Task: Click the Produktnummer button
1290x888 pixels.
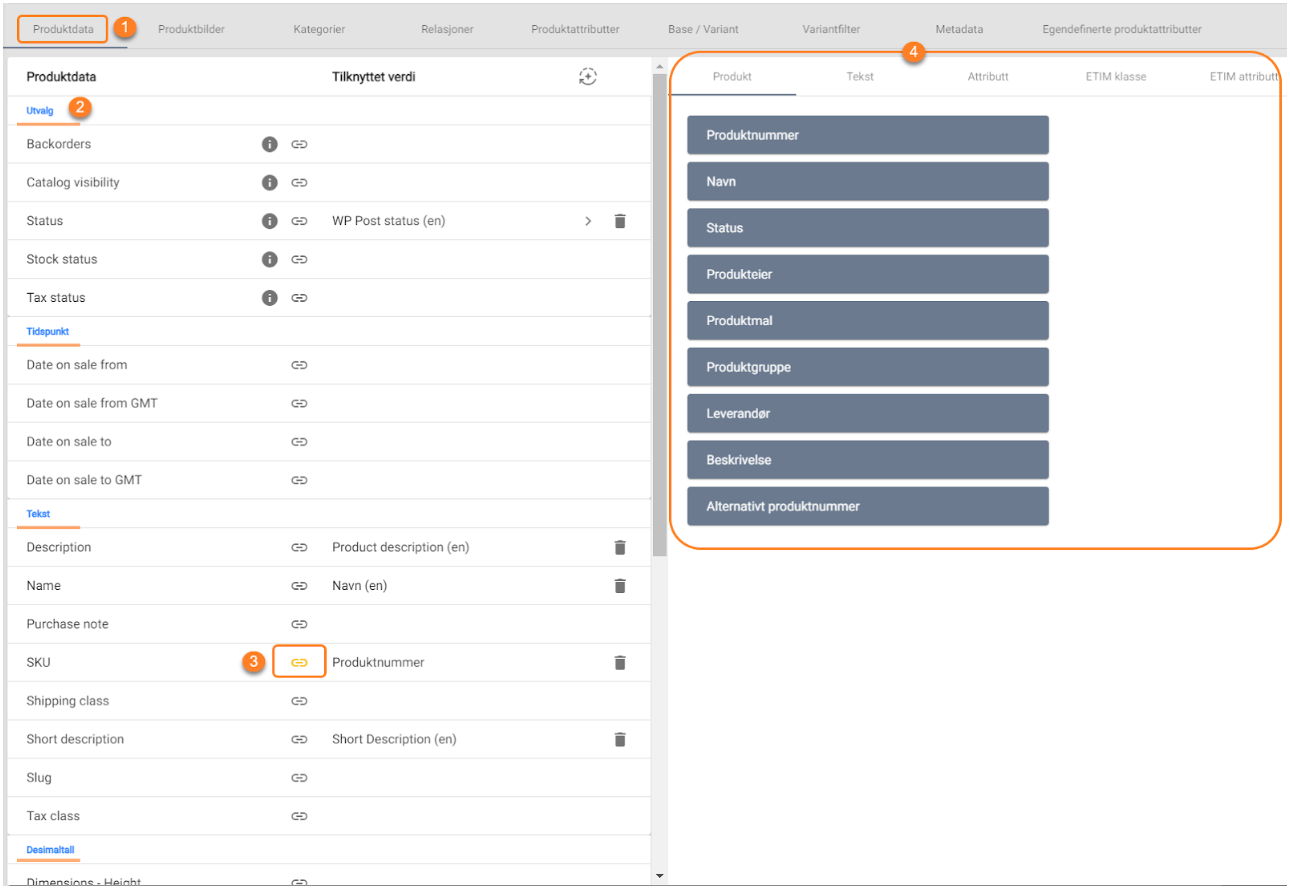Action: (x=868, y=135)
